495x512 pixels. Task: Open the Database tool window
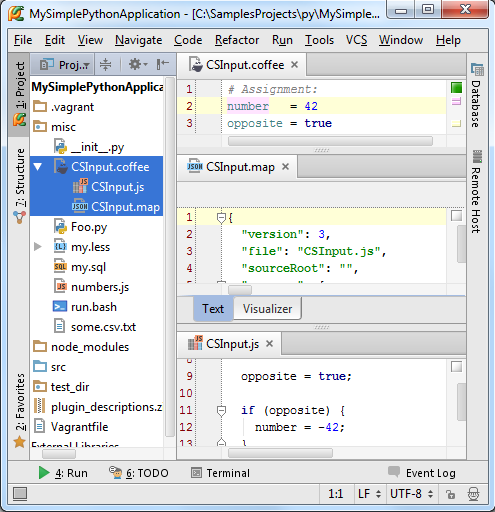click(x=477, y=96)
